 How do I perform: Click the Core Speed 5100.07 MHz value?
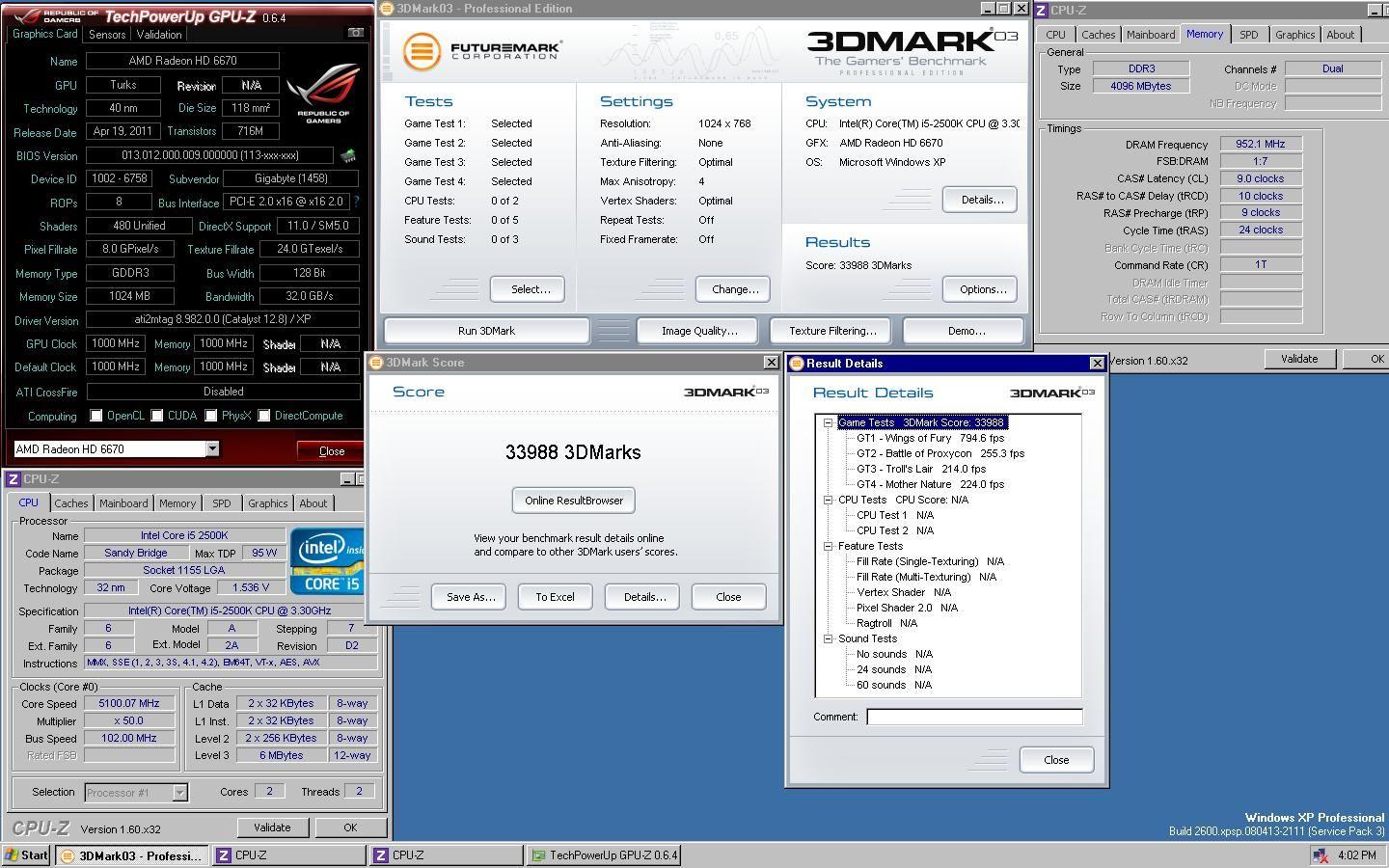point(129,704)
